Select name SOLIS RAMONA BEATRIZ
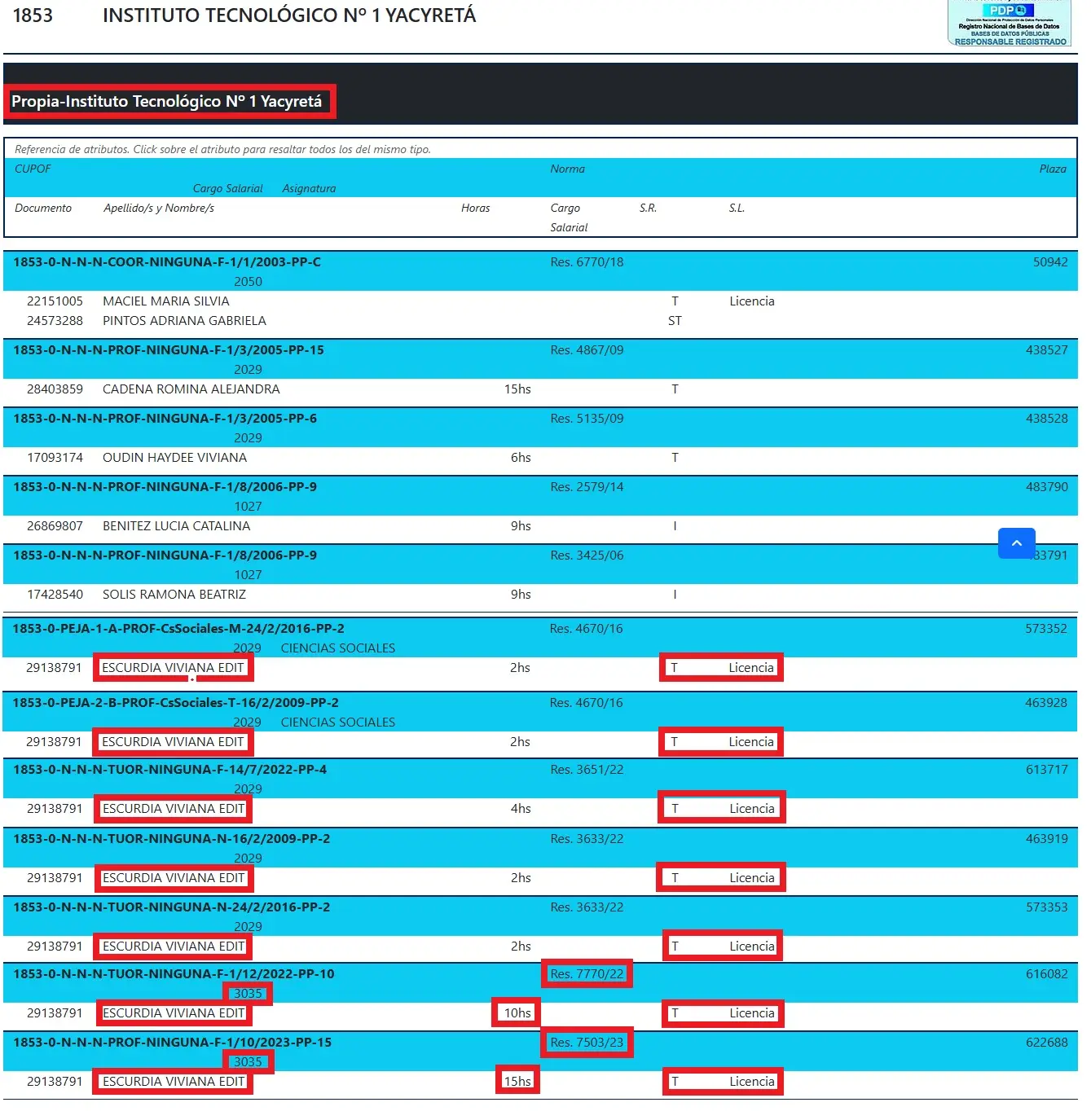This screenshot has width=1091, height=1120. [174, 595]
